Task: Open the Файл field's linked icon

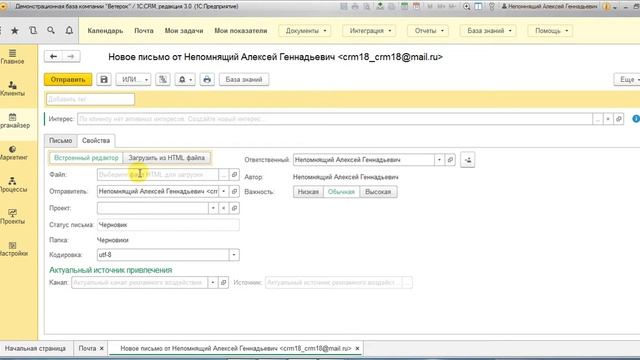Action: [x=234, y=174]
